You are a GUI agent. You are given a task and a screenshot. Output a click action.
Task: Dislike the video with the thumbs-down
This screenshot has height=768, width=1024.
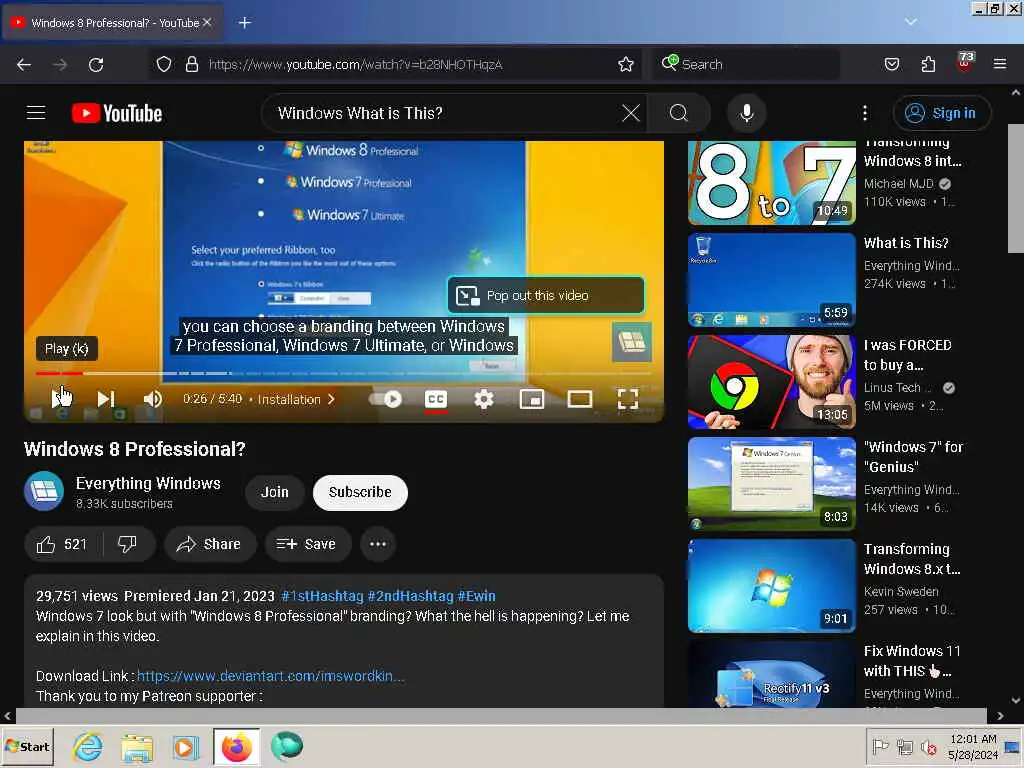[x=127, y=544]
